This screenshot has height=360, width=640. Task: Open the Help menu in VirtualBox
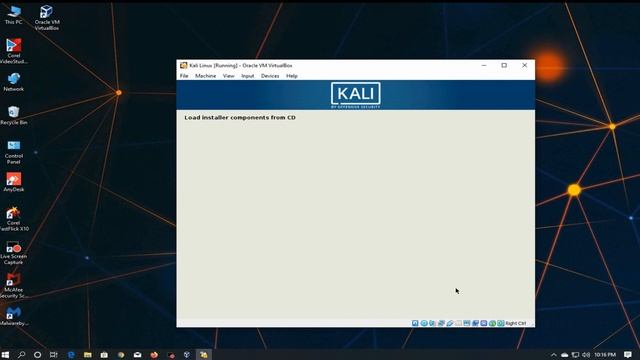(x=291, y=76)
